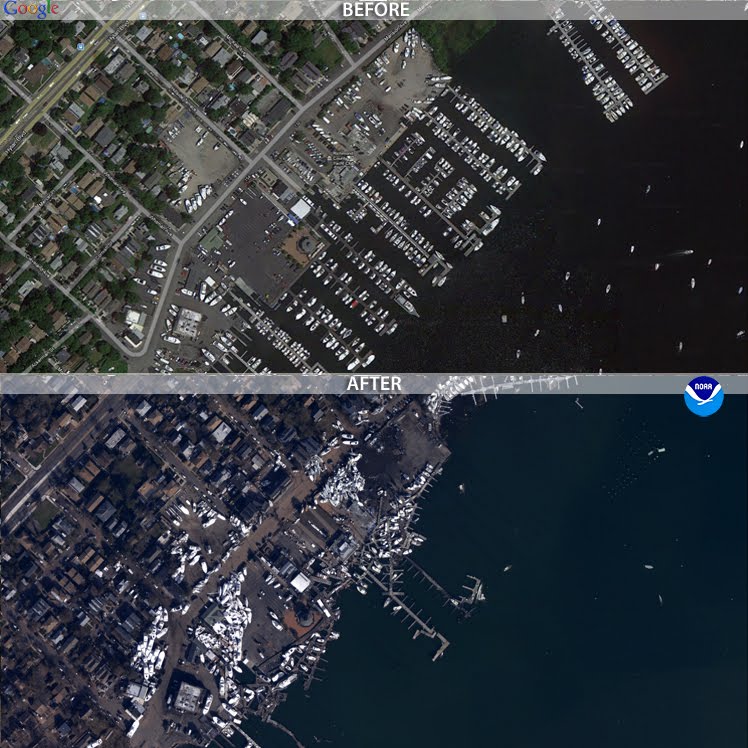Click the round building in the before image
Image resolution: width=748 pixels, height=748 pixels.
(308, 245)
